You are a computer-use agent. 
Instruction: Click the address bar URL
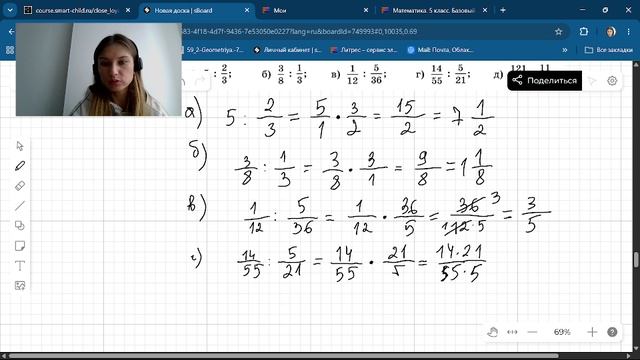pos(299,31)
